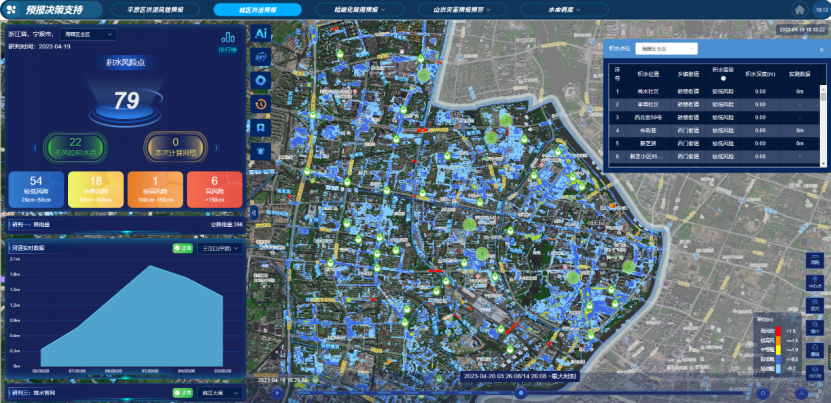Open the 三江口(宁波) station dropdown
This screenshot has width=831, height=403.
tap(219, 248)
